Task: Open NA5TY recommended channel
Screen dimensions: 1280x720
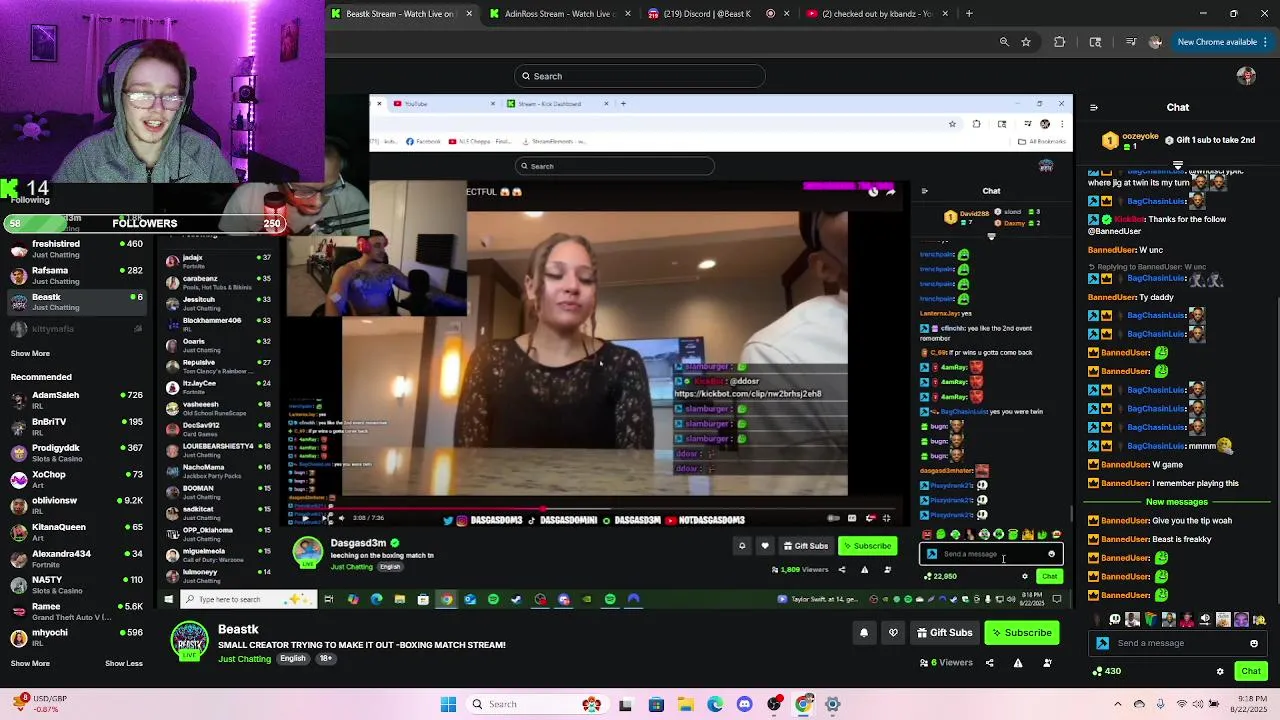Action: [x=76, y=584]
